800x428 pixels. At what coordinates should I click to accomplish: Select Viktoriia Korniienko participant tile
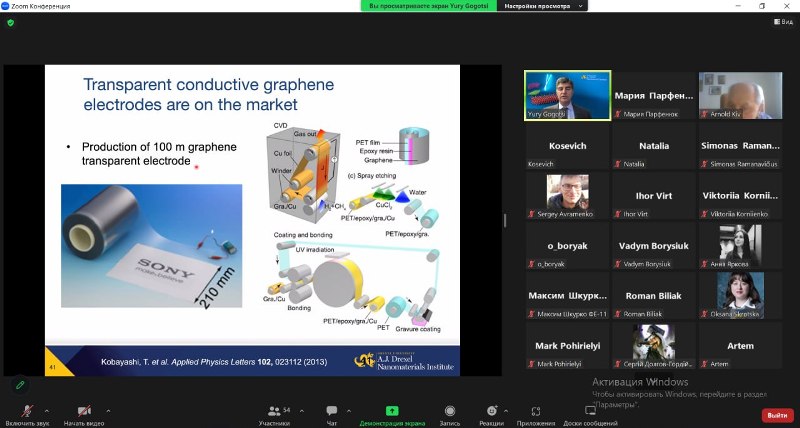point(740,195)
